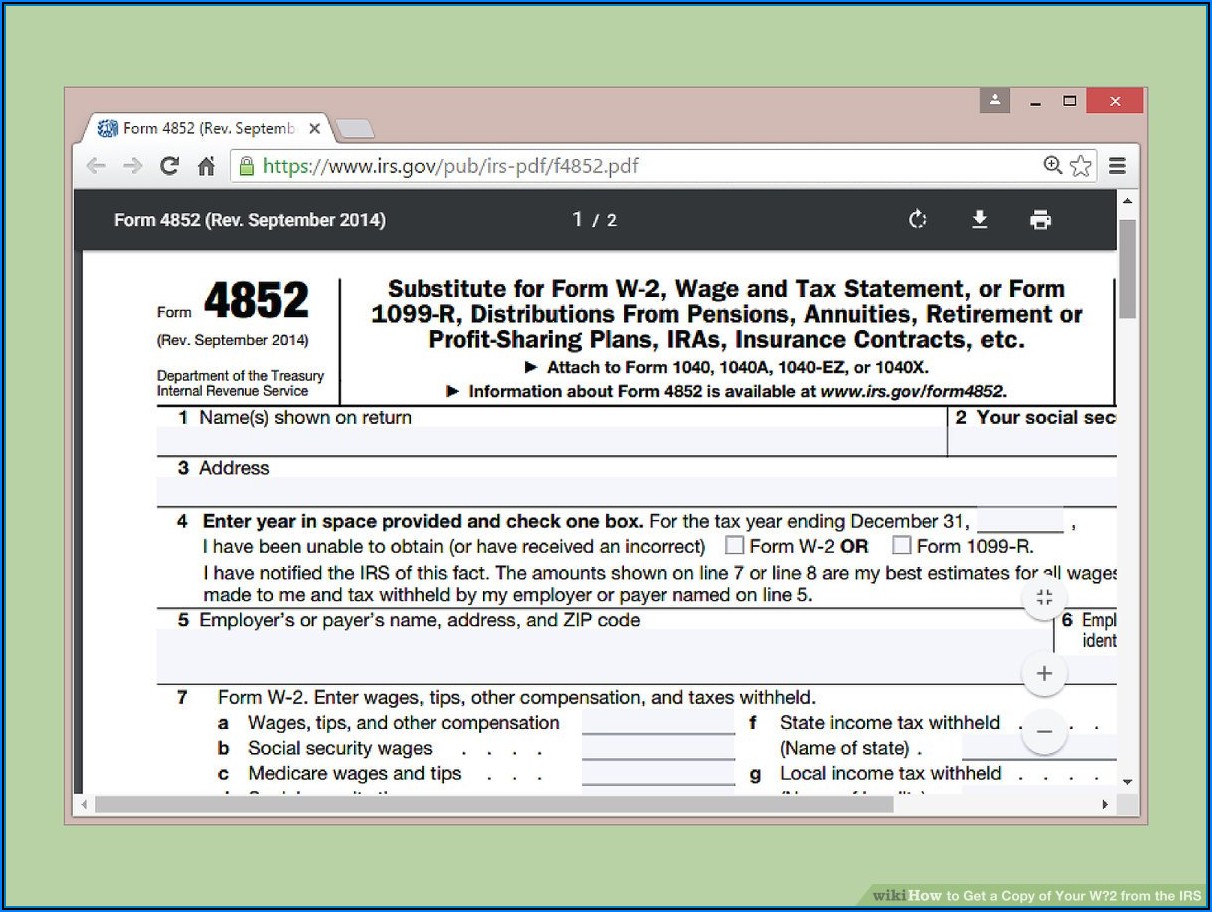
Task: Print the Form 4852 PDF
Action: click(1040, 219)
